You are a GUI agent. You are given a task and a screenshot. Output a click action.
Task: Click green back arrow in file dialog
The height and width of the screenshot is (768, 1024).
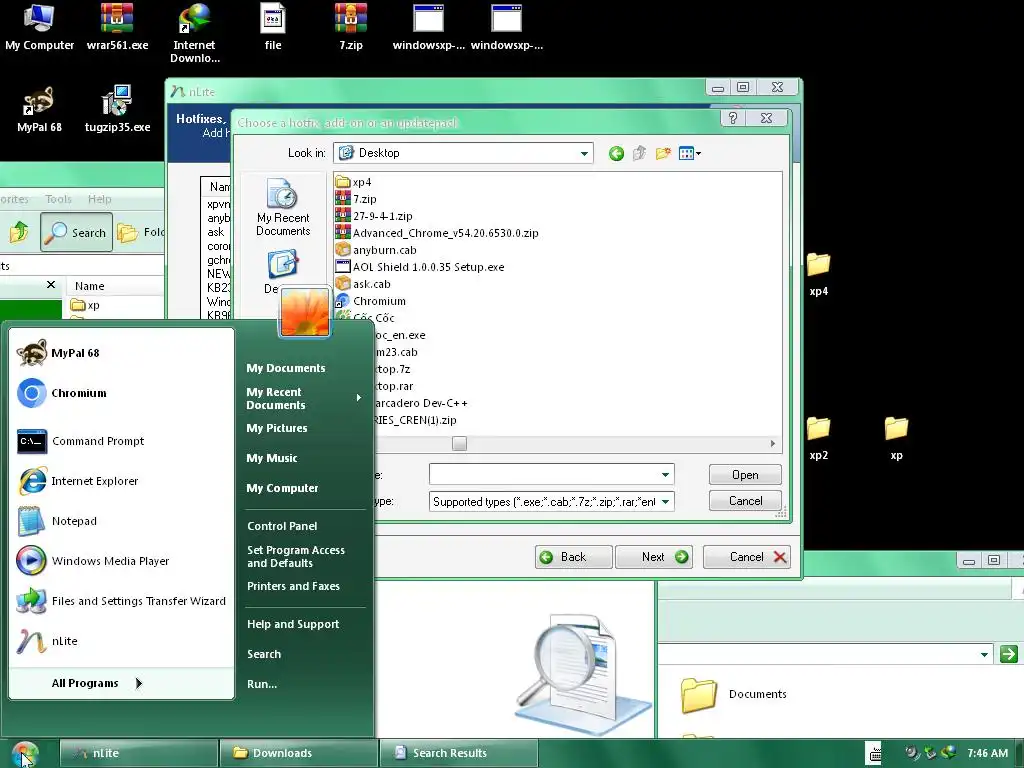point(616,153)
